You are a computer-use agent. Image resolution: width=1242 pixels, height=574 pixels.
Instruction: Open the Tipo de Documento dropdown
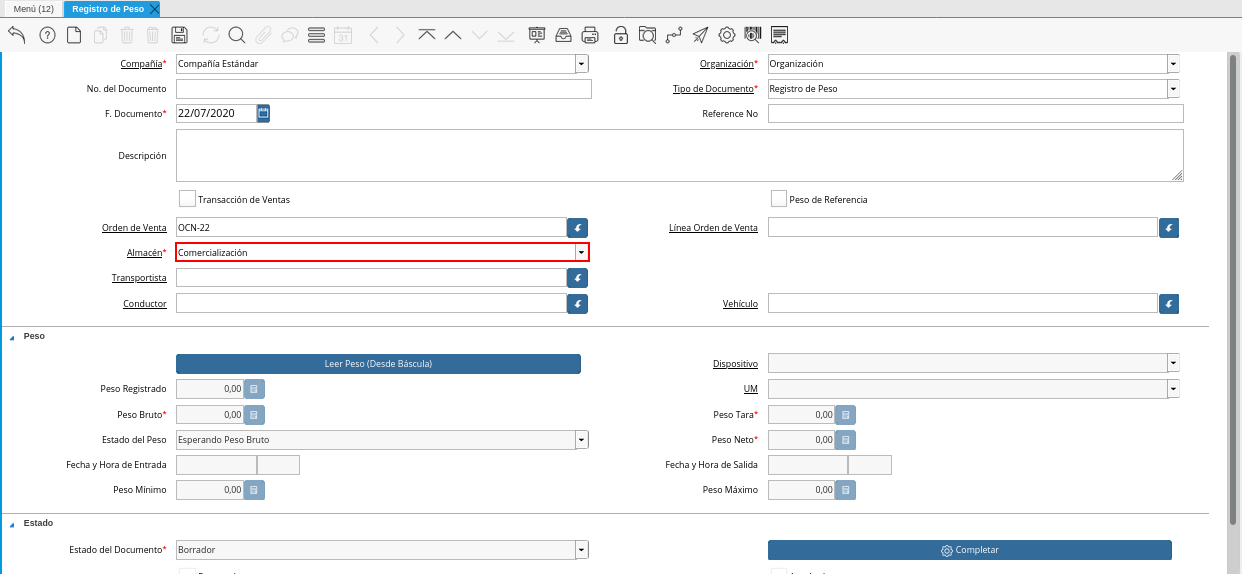point(1173,89)
